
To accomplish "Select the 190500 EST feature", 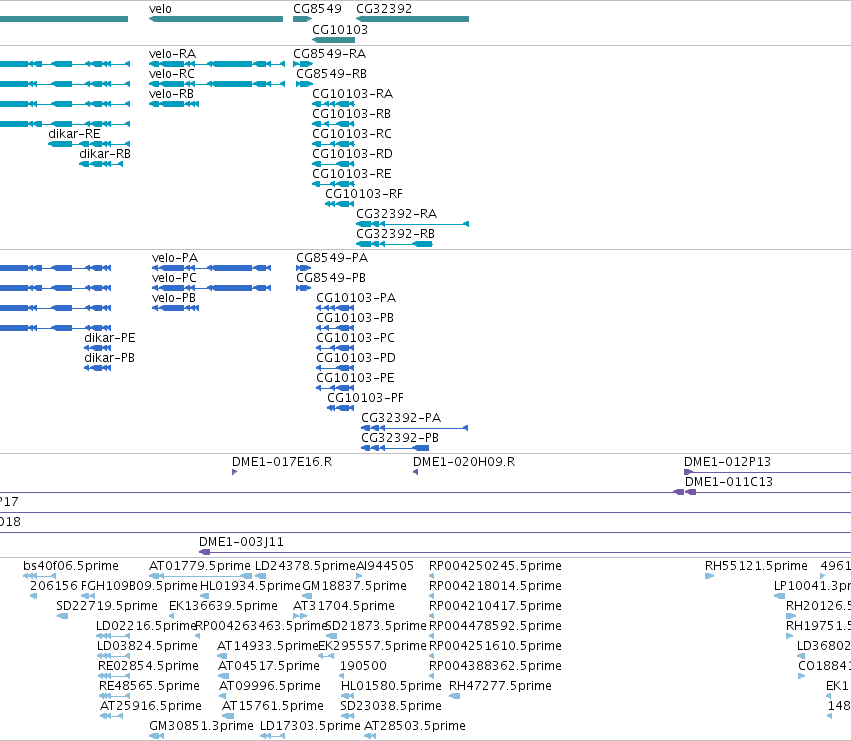I will 341,676.
